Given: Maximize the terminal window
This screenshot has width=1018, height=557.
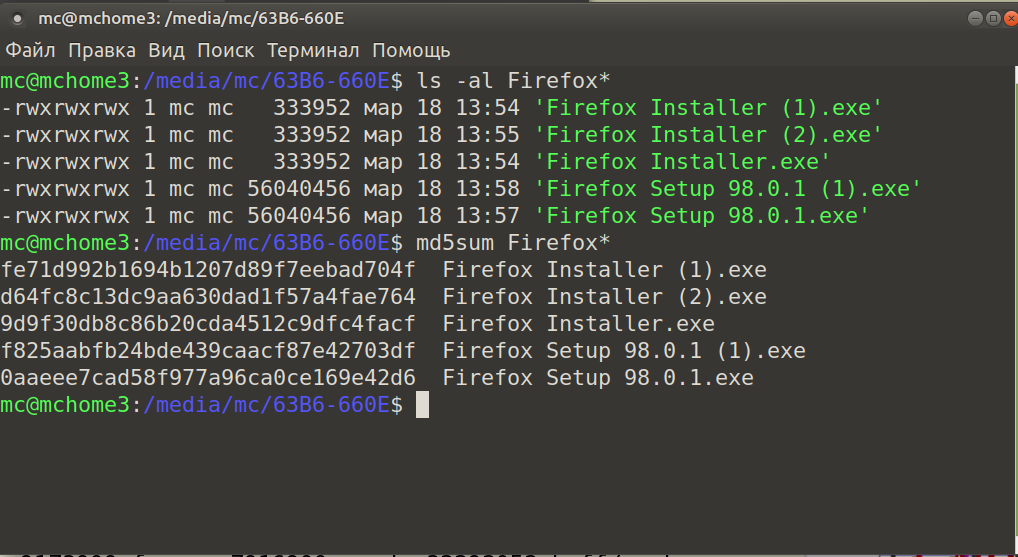Looking at the screenshot, I should 993,18.
